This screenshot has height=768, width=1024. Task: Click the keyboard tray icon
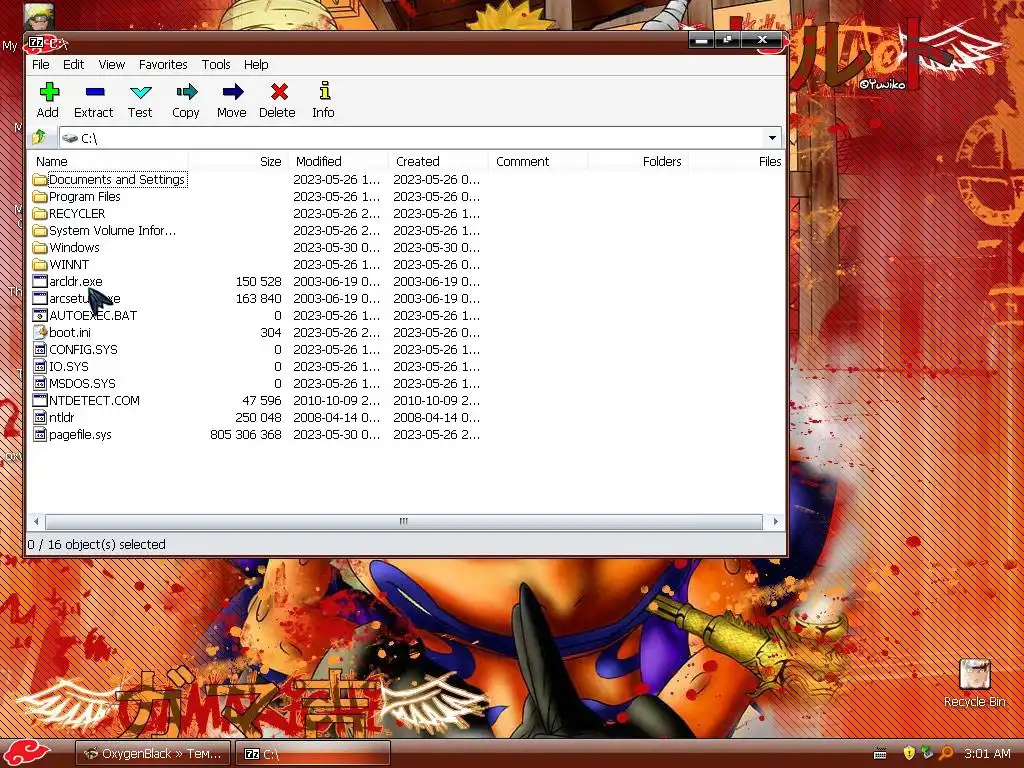pos(880,754)
